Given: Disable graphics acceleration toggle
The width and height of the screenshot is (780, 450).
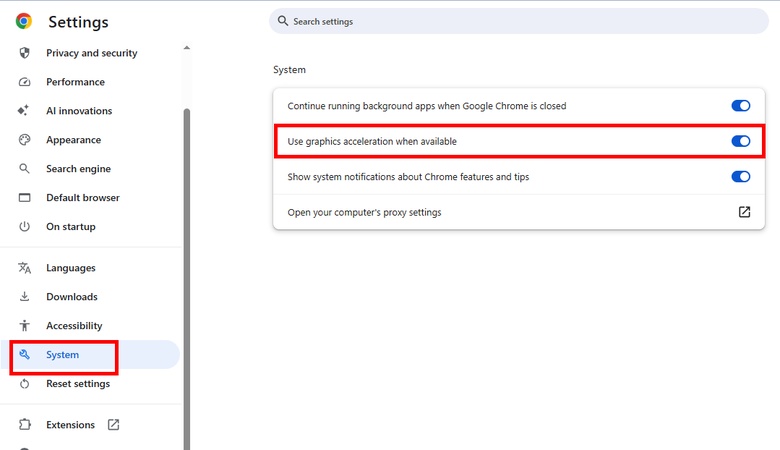Looking at the screenshot, I should pyautogui.click(x=741, y=141).
